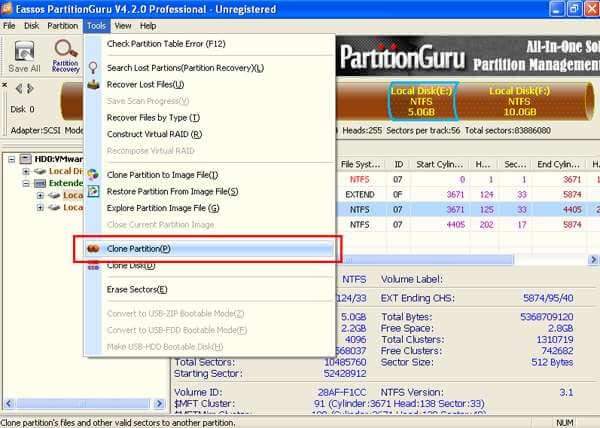Select the EXTEND partition row
The width and height of the screenshot is (600, 428).
pos(468,194)
